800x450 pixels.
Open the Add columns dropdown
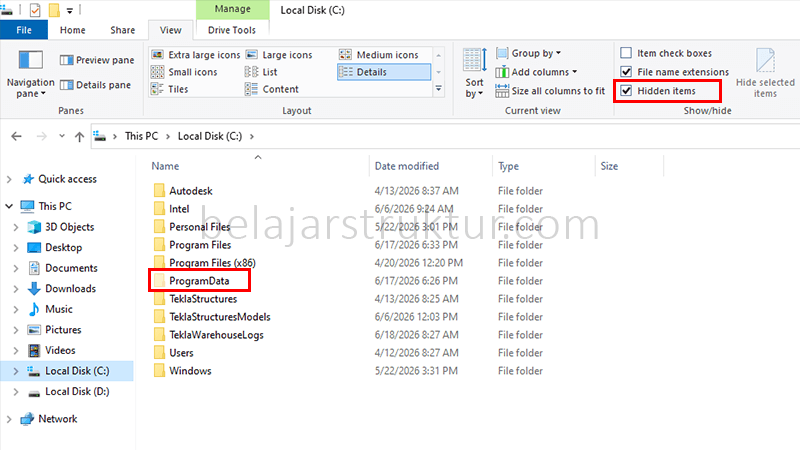[537, 72]
